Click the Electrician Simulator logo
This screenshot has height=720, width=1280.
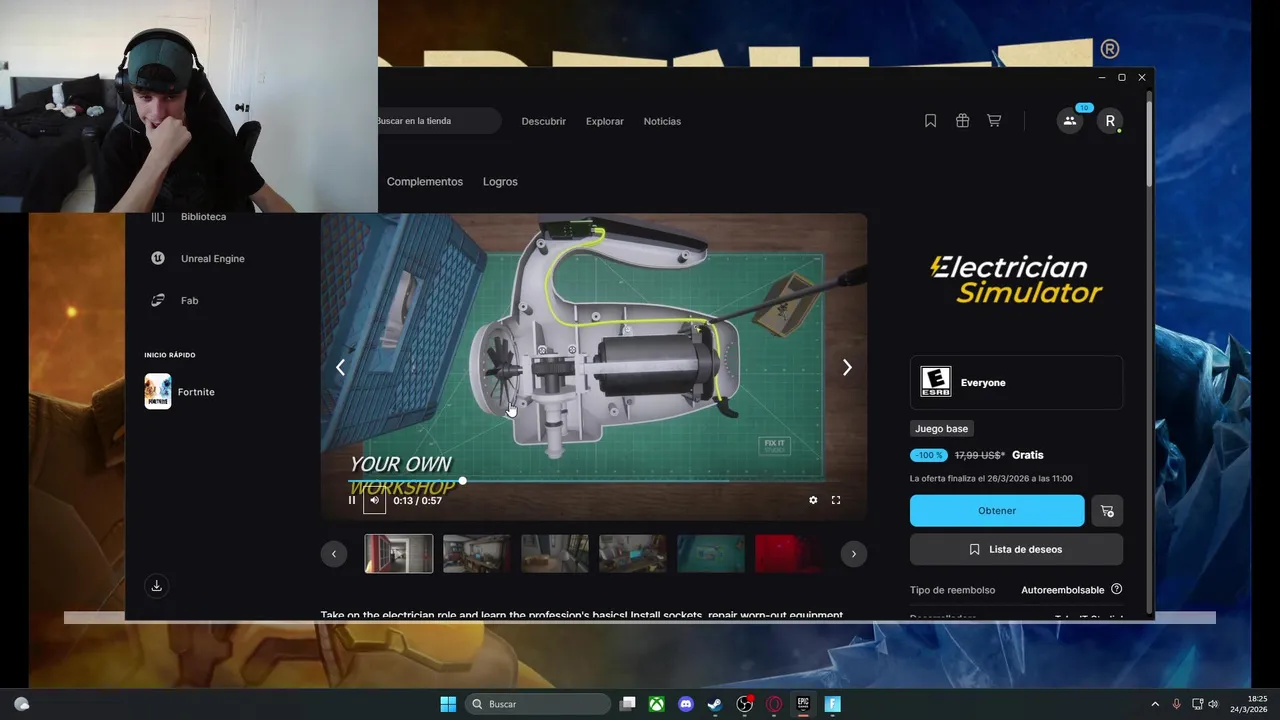tap(1016, 280)
